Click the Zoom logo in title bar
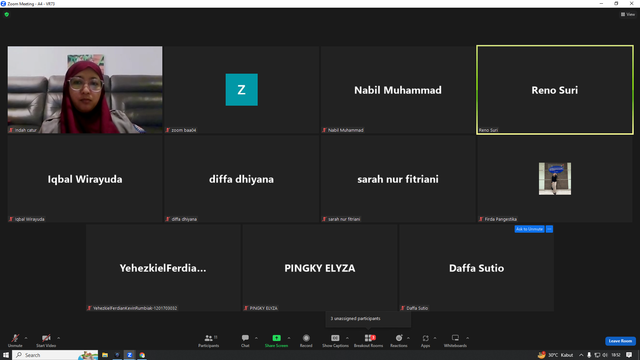 click(3, 4)
